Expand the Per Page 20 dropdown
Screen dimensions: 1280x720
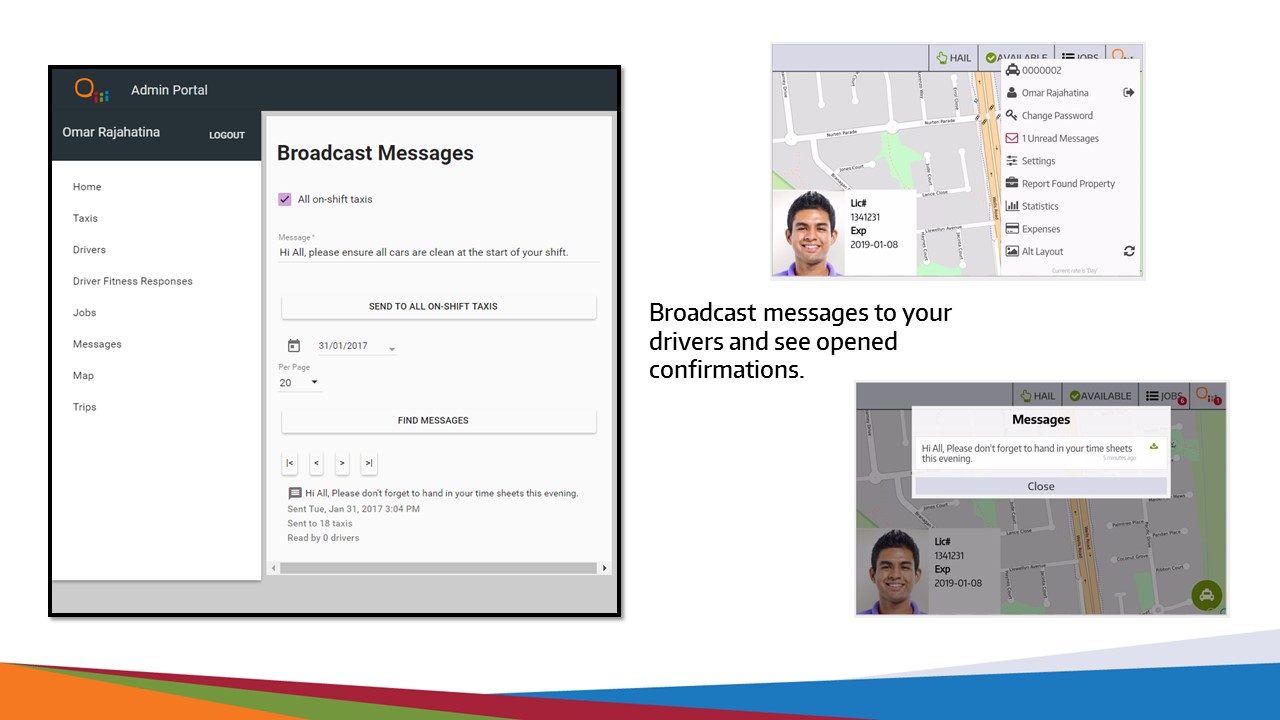313,383
